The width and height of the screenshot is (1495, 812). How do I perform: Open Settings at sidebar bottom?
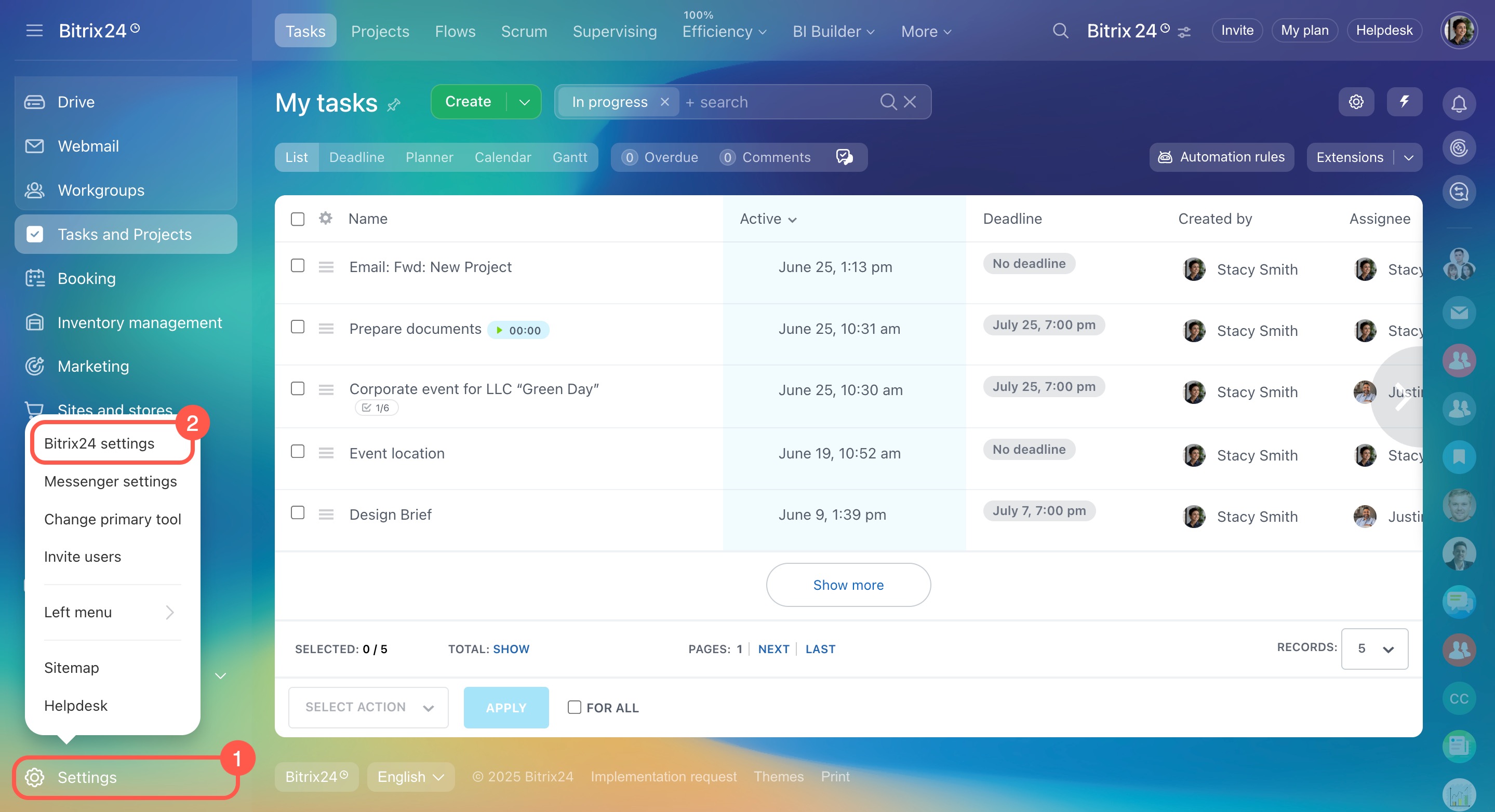click(x=125, y=777)
